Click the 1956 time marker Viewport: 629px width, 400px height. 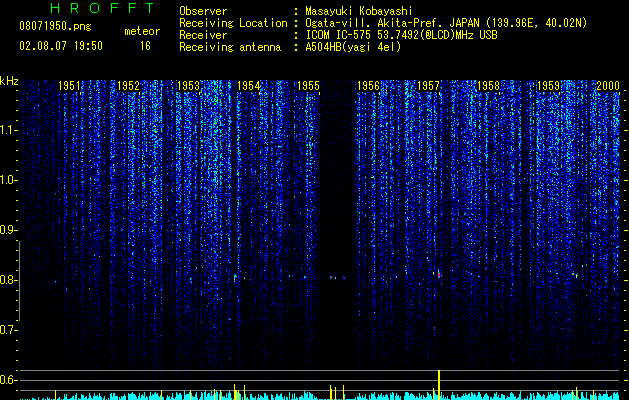tap(368, 86)
